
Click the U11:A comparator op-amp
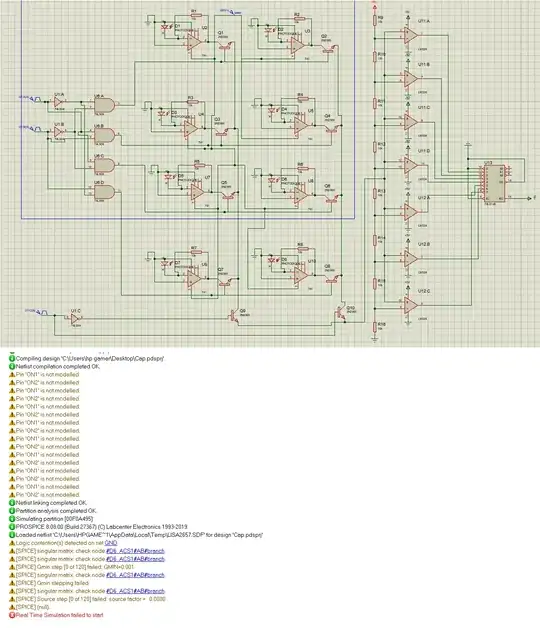pyautogui.click(x=411, y=35)
